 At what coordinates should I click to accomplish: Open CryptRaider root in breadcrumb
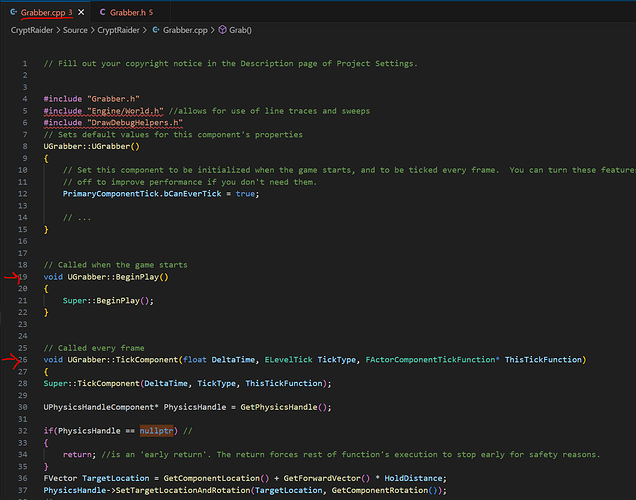[x=32, y=30]
